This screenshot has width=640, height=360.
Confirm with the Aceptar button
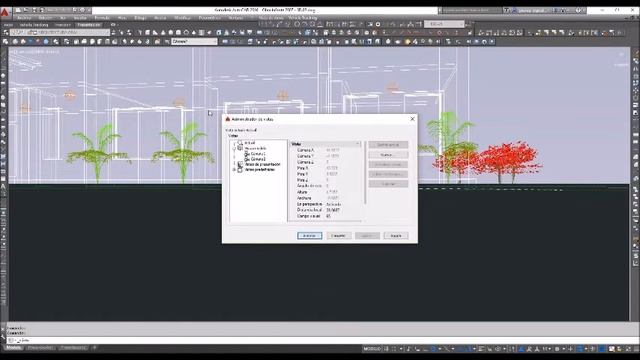[x=309, y=236]
